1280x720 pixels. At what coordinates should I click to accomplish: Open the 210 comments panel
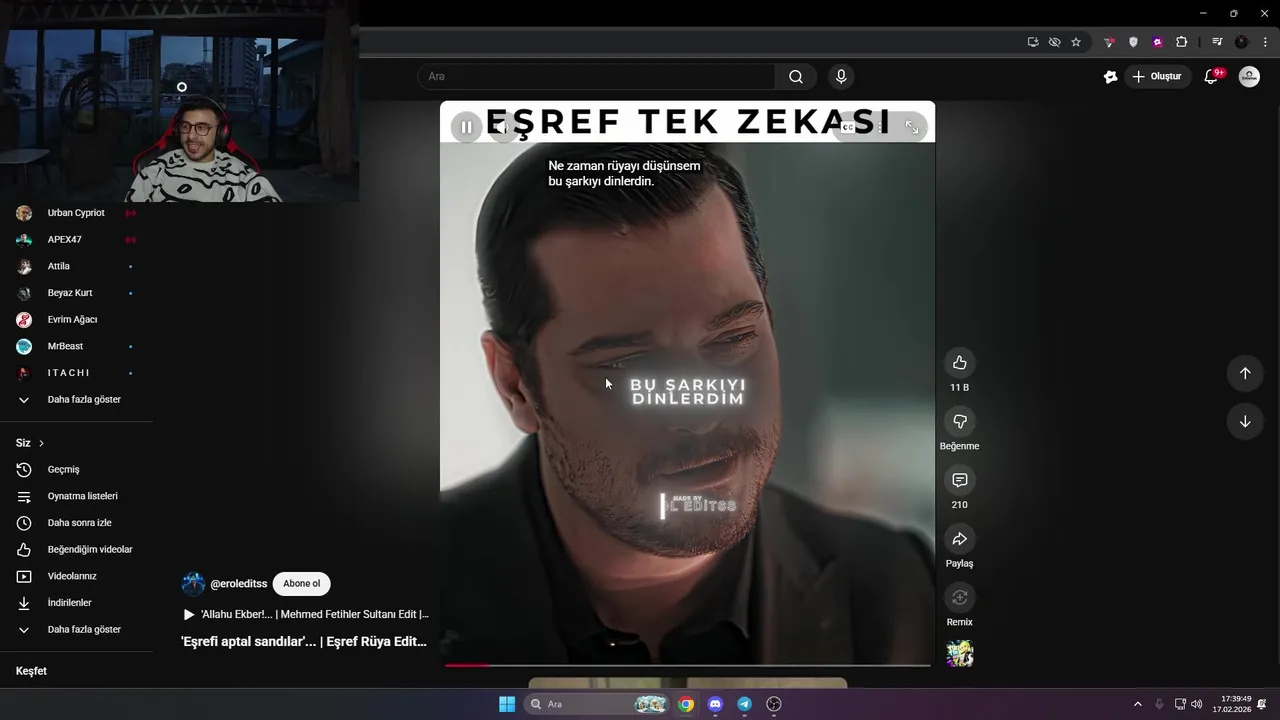959,480
